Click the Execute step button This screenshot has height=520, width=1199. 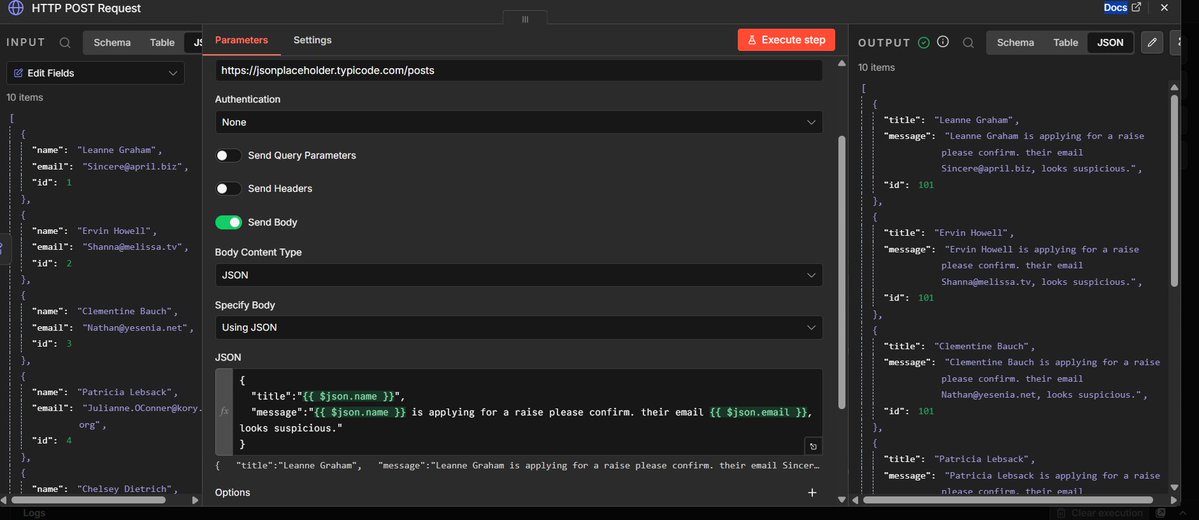[x=786, y=40]
